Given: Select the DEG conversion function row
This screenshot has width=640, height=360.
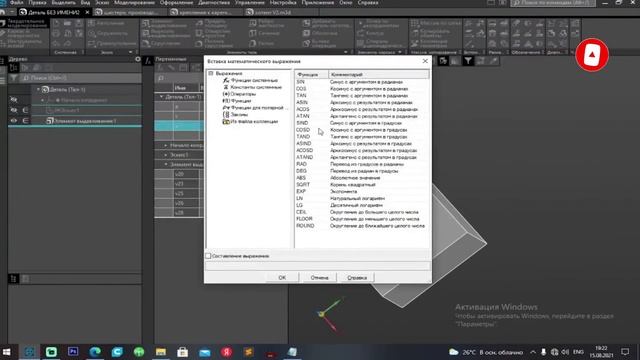Looking at the screenshot, I should tap(361, 171).
